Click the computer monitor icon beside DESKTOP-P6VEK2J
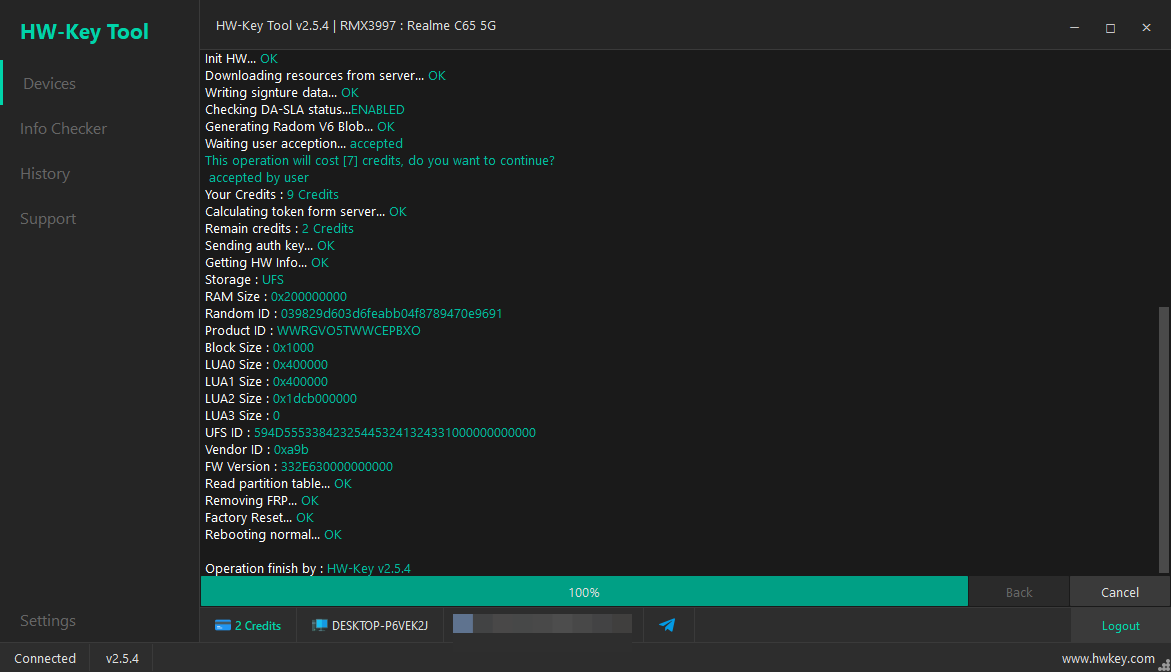This screenshot has width=1171, height=672. 320,626
